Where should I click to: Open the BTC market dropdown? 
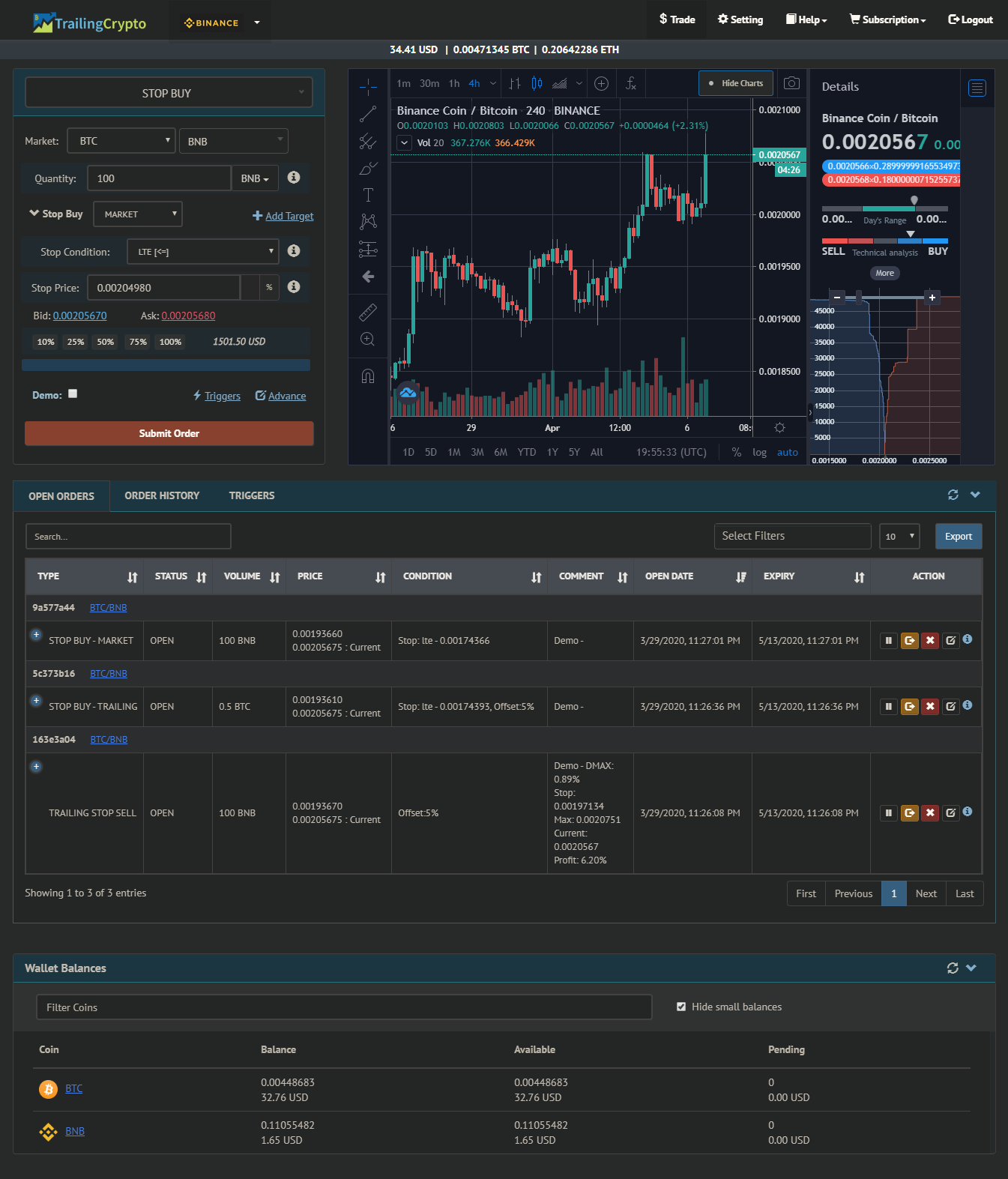tap(121, 141)
